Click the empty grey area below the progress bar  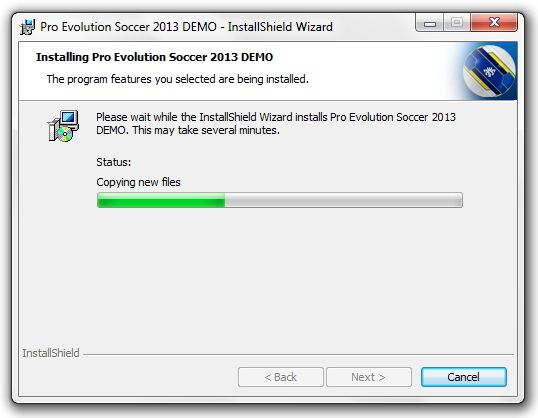268,275
